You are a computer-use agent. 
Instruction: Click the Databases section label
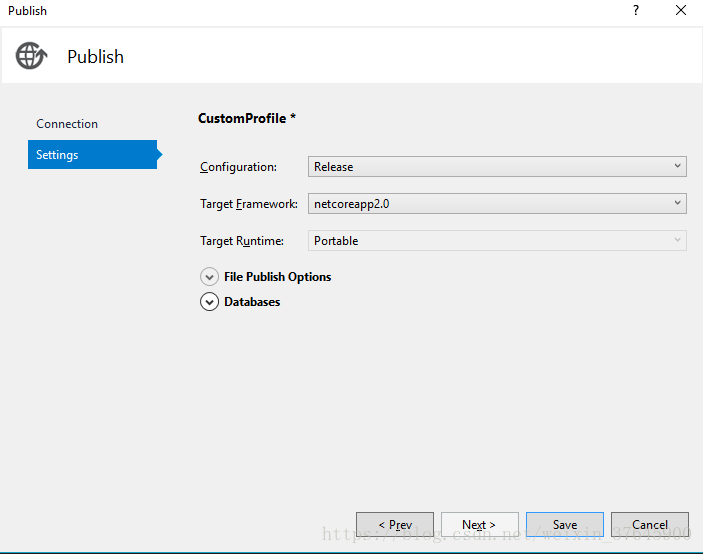(252, 302)
